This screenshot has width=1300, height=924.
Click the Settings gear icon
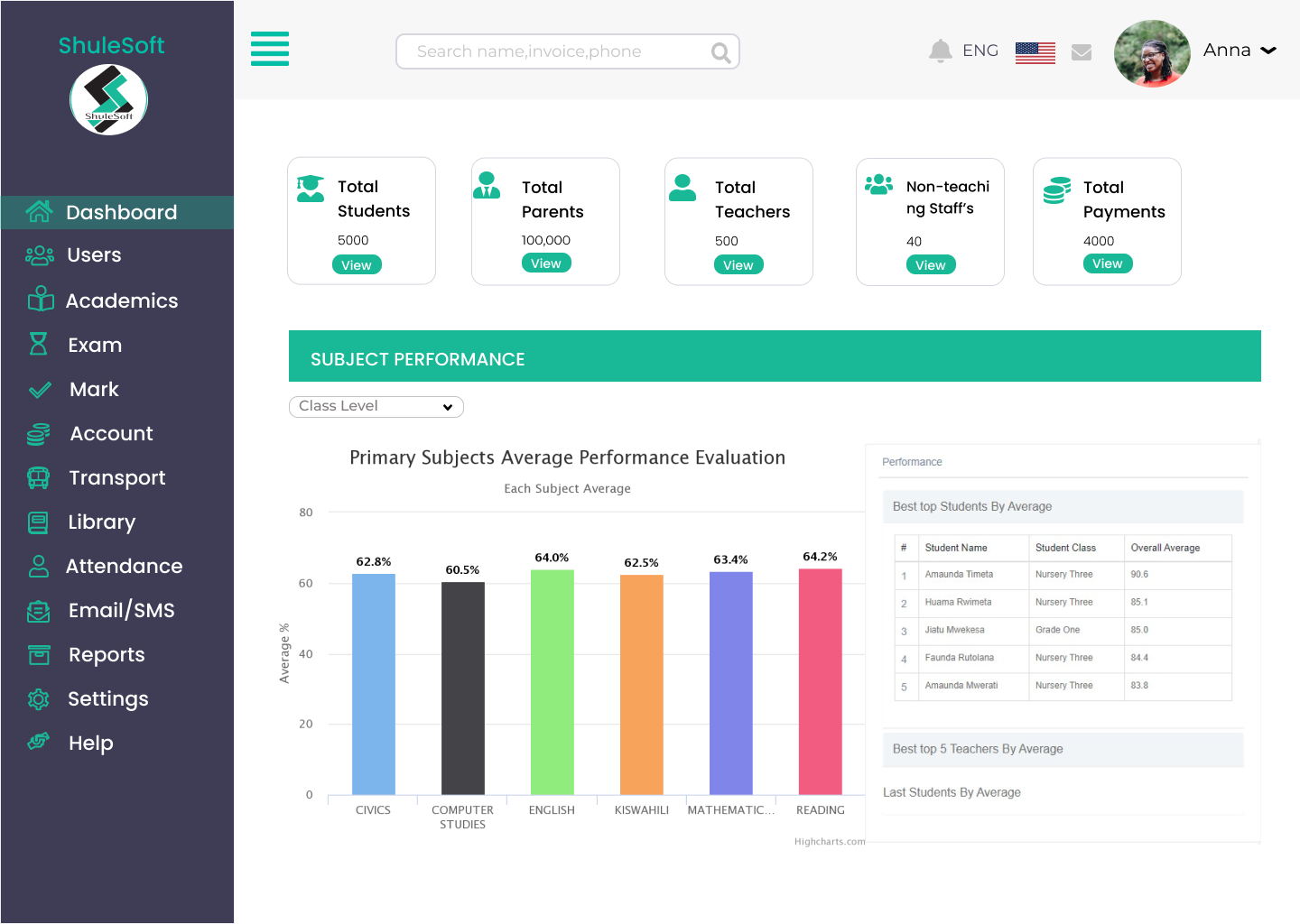(x=38, y=699)
